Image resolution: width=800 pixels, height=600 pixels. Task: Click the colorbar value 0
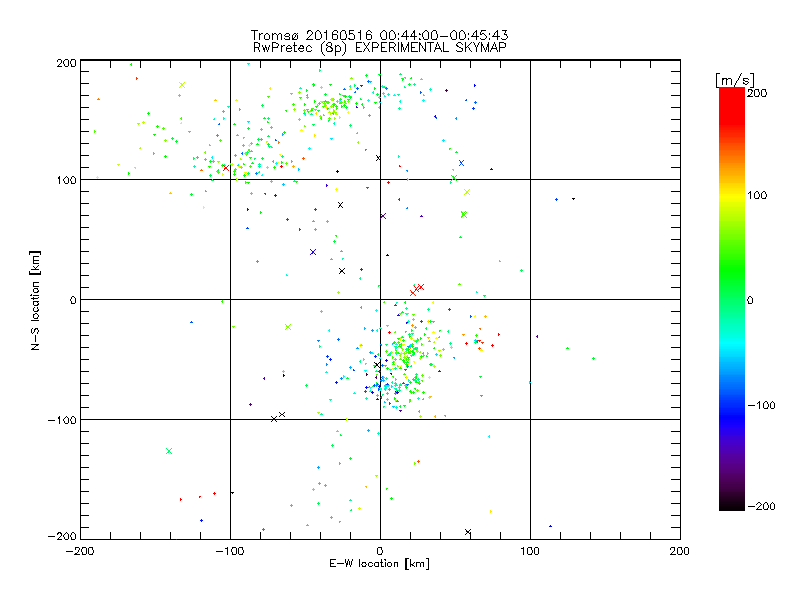coord(750,300)
